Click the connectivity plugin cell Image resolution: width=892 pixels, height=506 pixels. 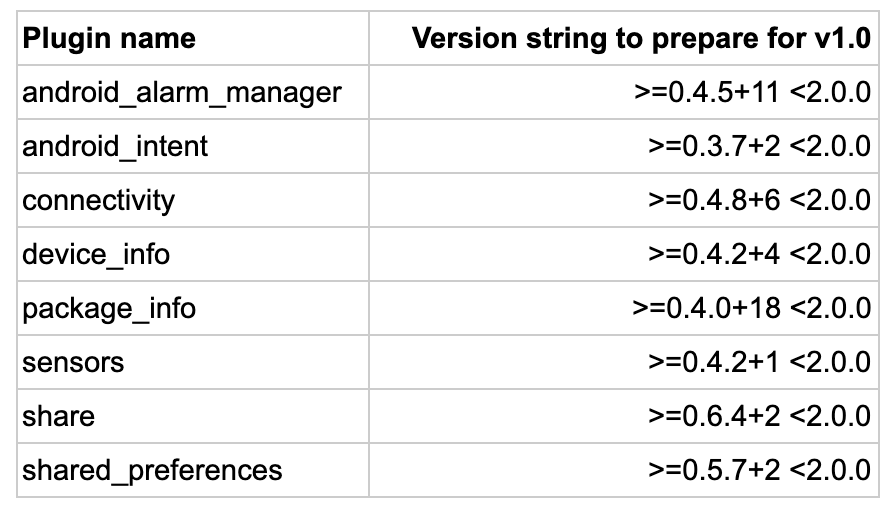point(193,200)
